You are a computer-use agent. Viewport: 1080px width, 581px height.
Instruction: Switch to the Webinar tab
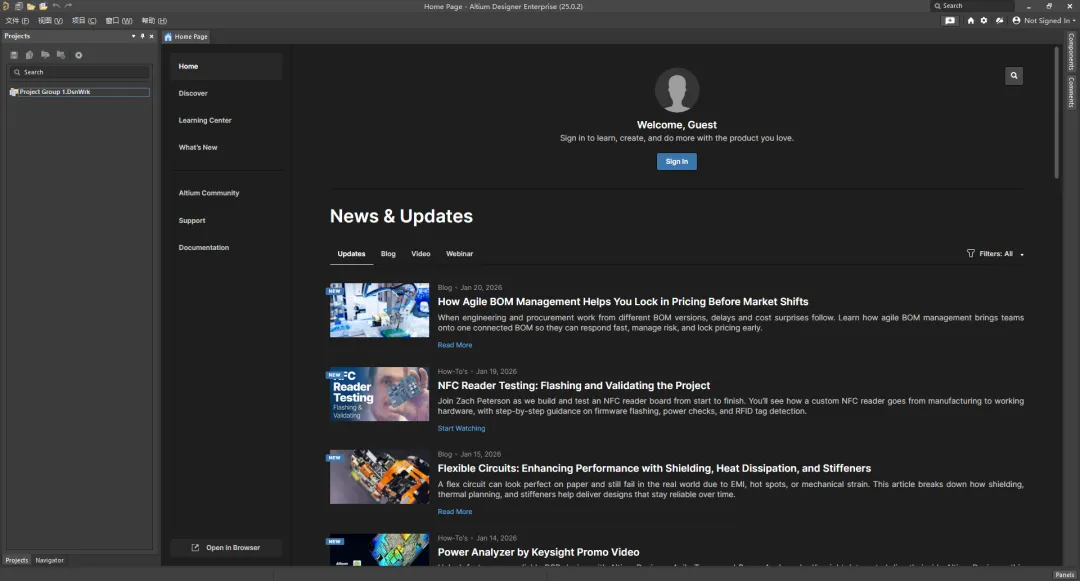click(x=459, y=254)
